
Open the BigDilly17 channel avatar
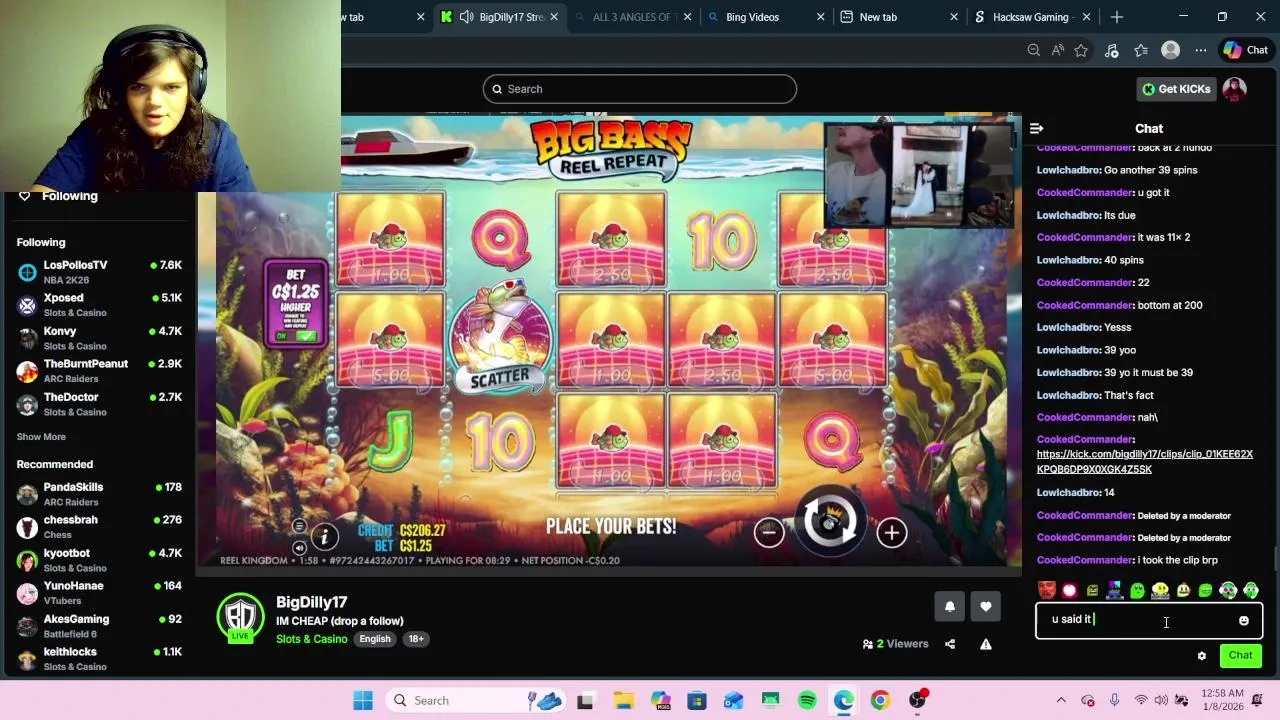(240, 617)
